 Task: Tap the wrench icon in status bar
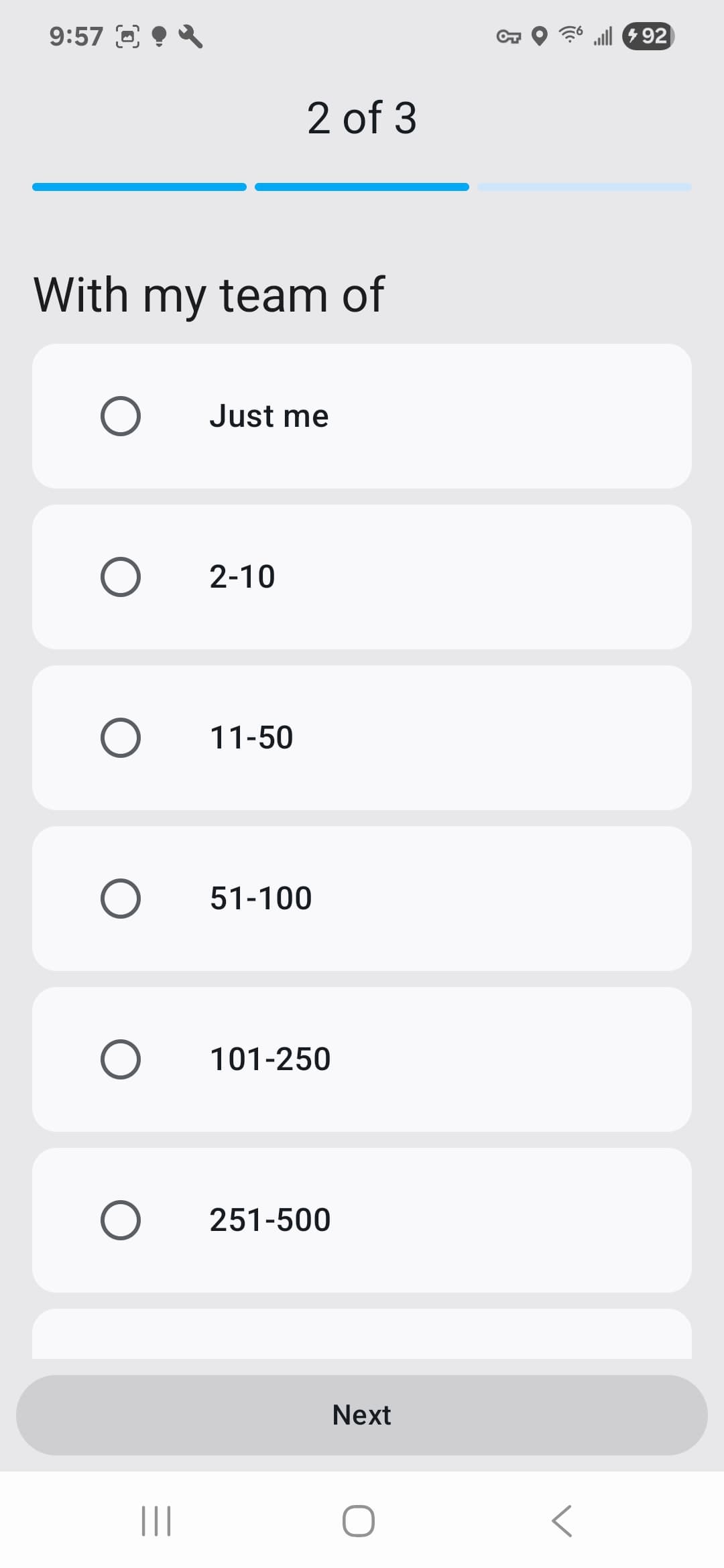(x=191, y=36)
